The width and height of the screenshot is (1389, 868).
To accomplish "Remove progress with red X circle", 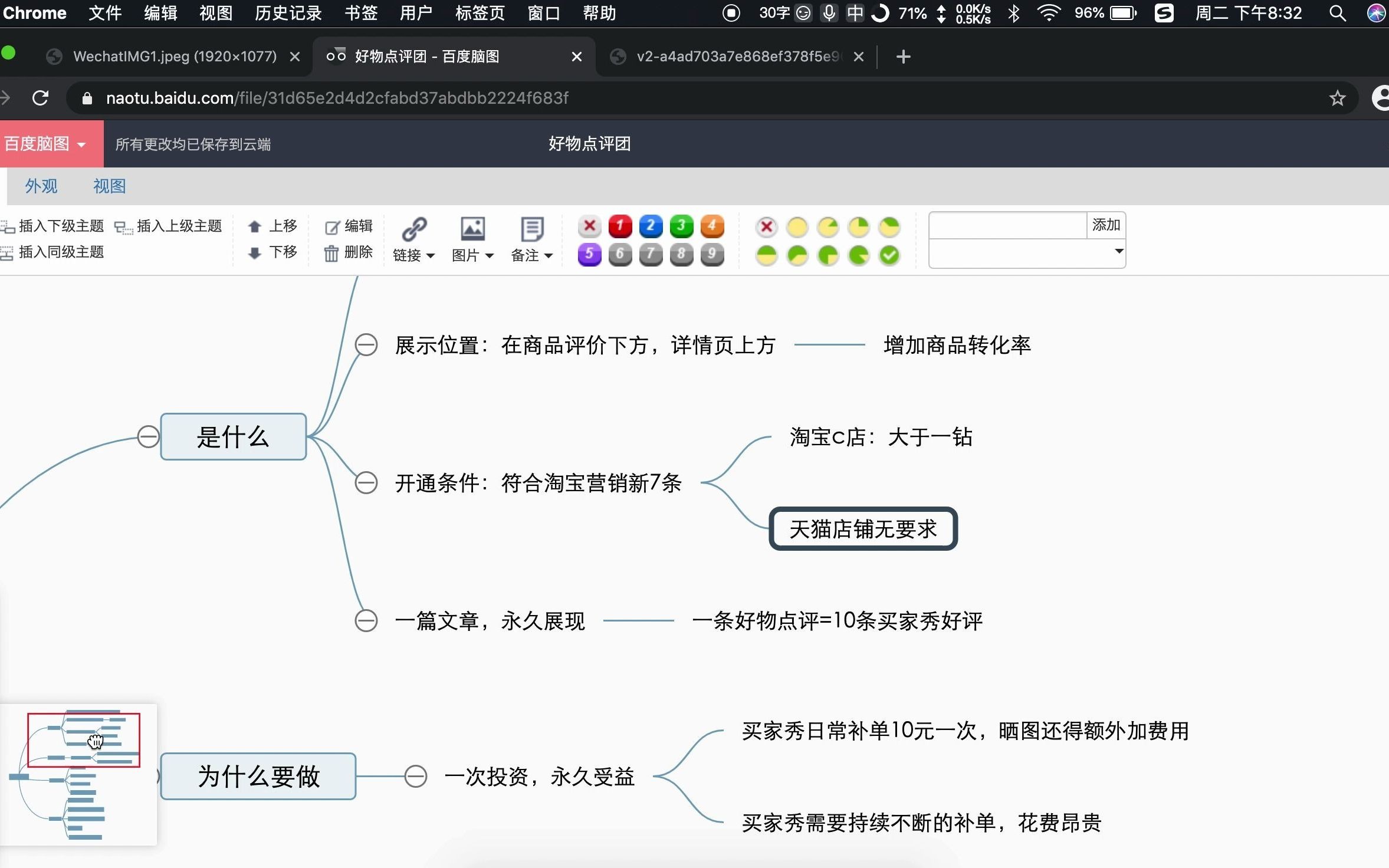I will point(766,226).
